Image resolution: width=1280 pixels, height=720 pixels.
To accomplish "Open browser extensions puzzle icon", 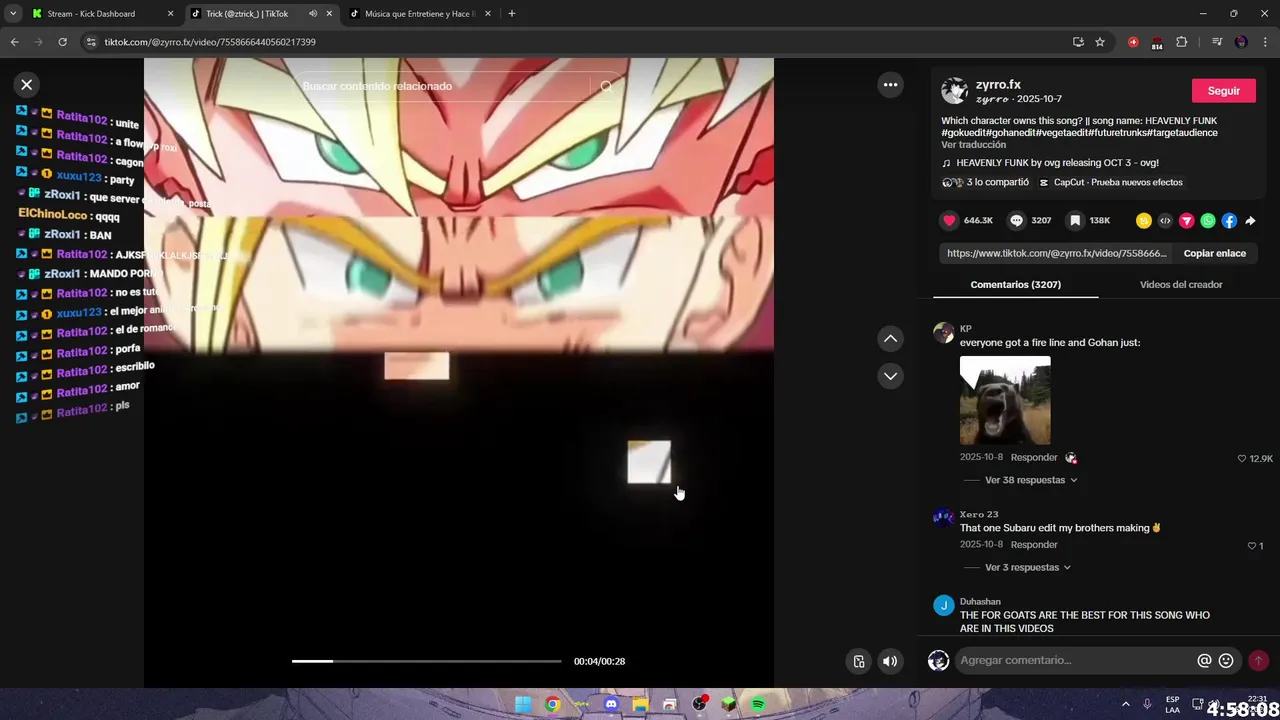I will pyautogui.click(x=1182, y=42).
